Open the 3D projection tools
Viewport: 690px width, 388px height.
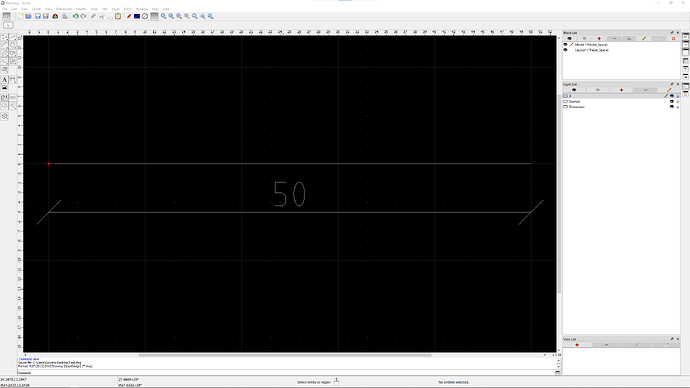5,116
